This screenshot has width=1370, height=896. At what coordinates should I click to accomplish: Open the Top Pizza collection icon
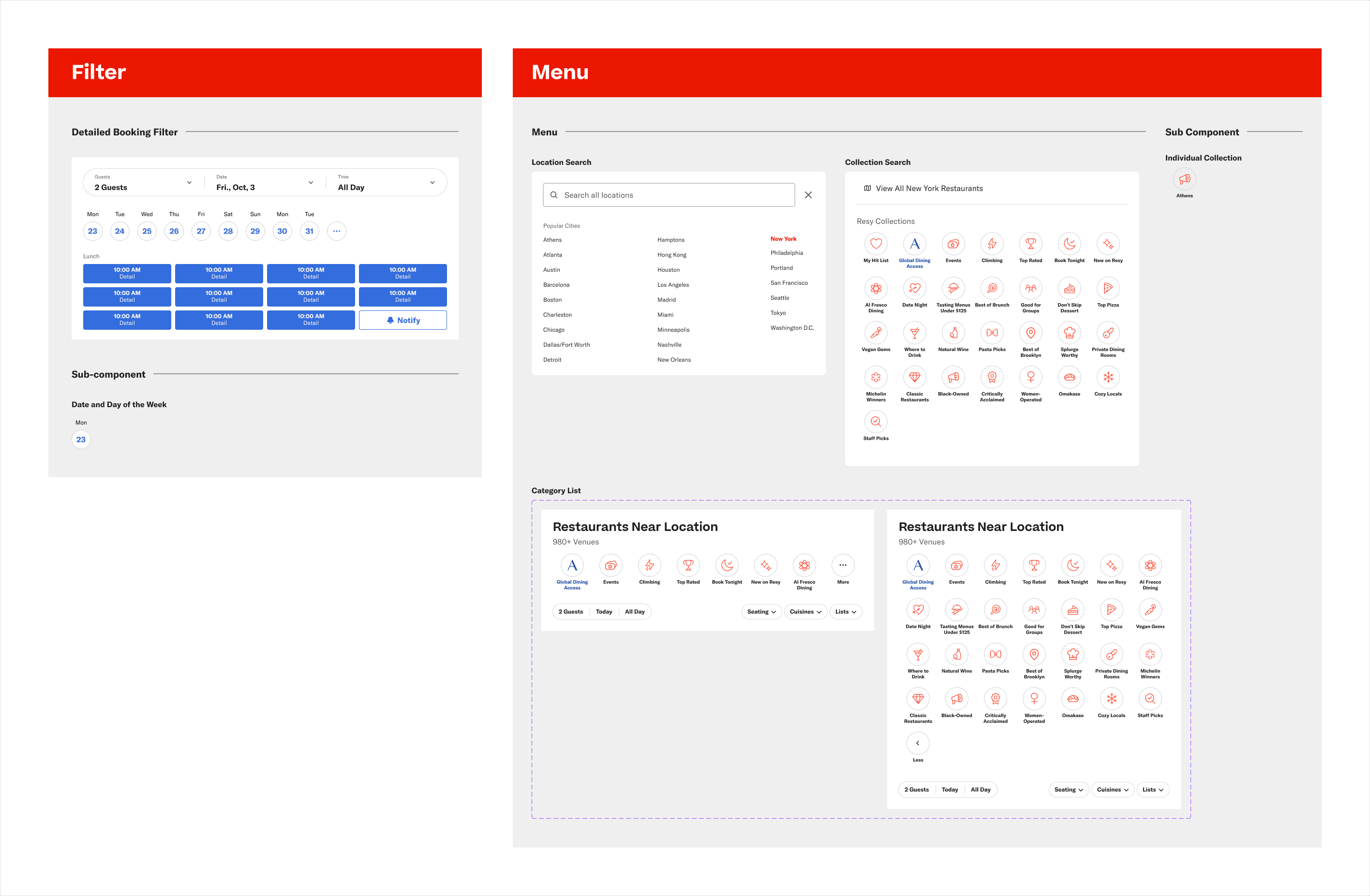pyautogui.click(x=1107, y=288)
